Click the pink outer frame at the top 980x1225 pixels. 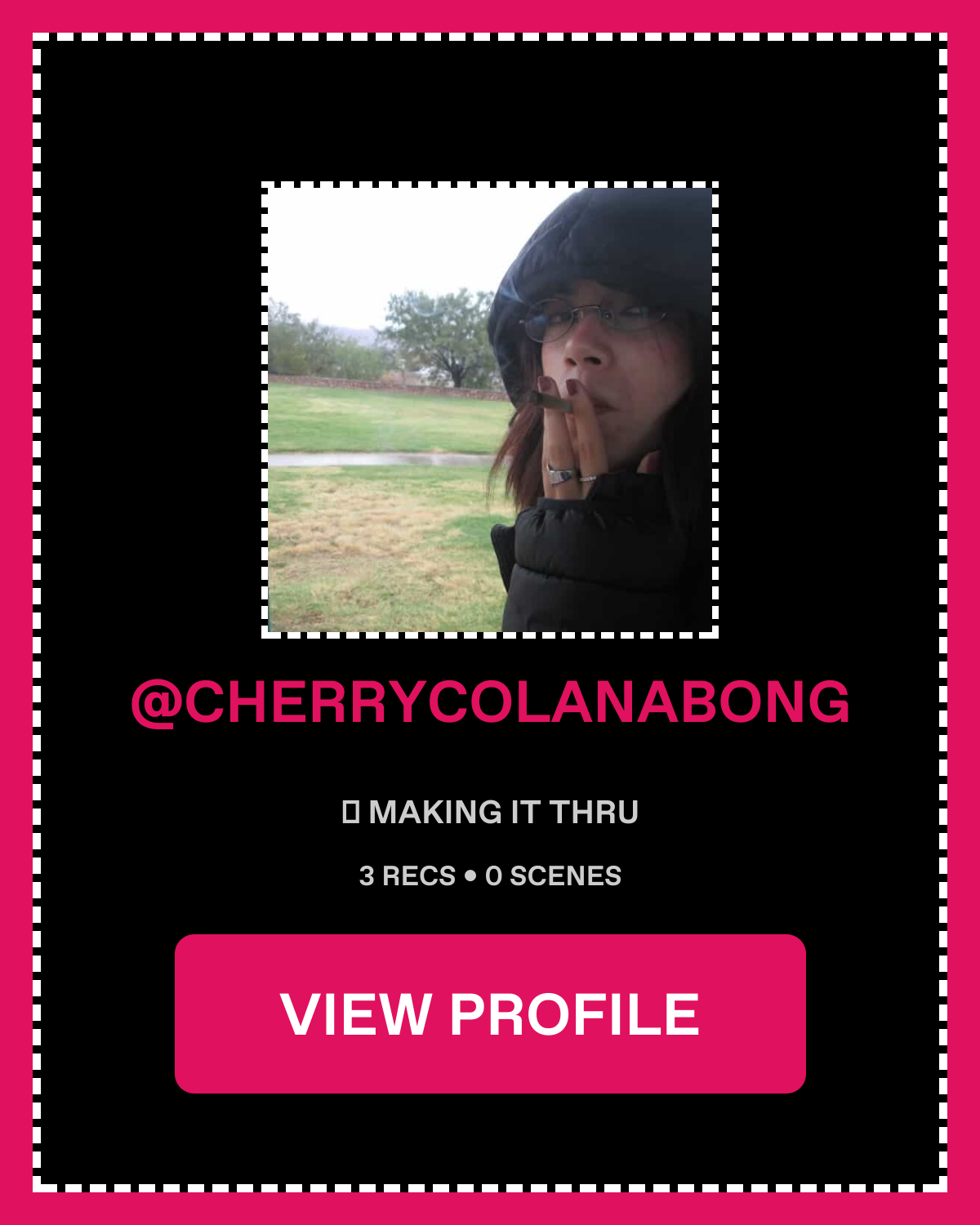pyautogui.click(x=490, y=16)
